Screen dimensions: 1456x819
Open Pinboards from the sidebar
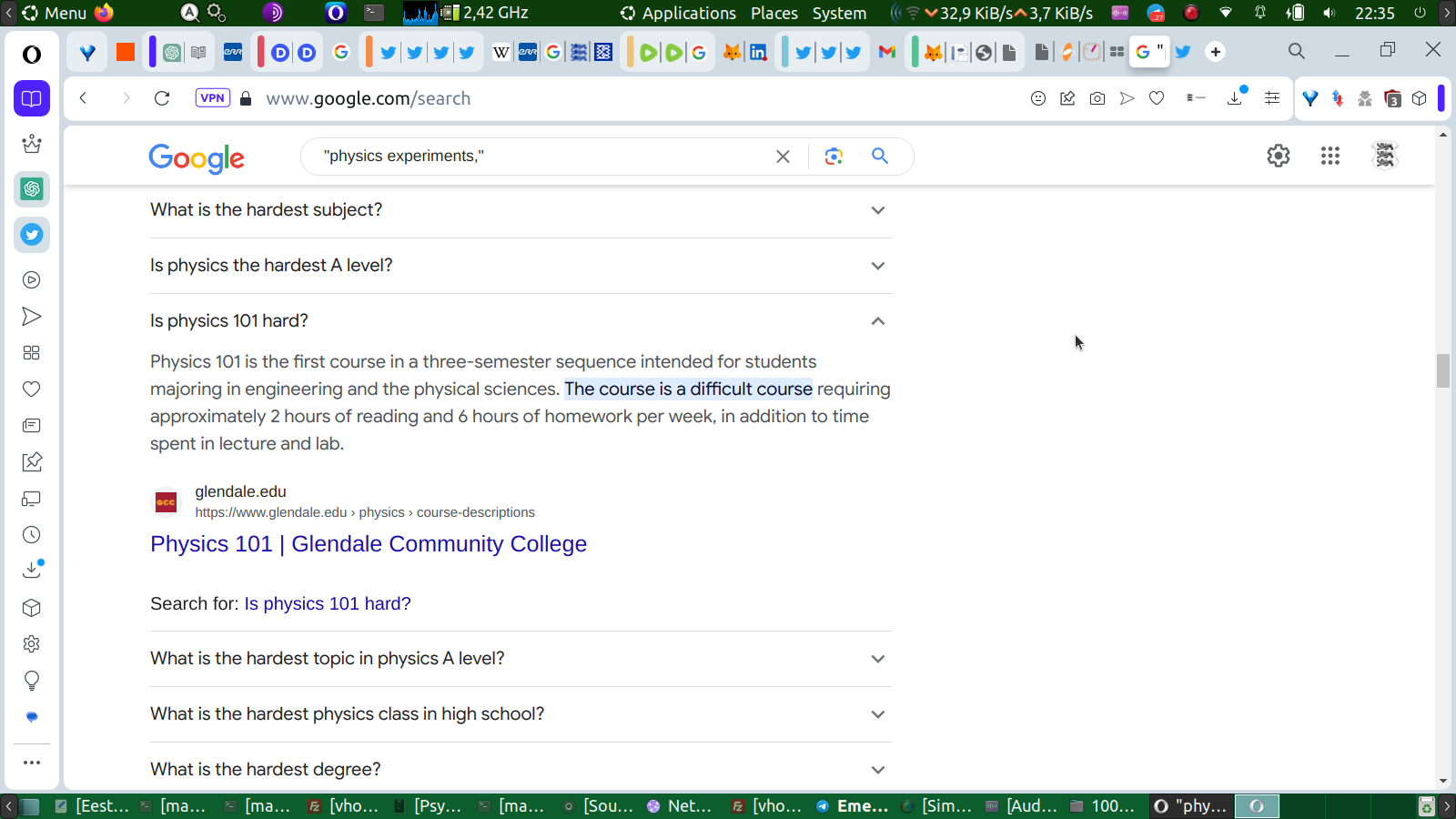click(32, 462)
